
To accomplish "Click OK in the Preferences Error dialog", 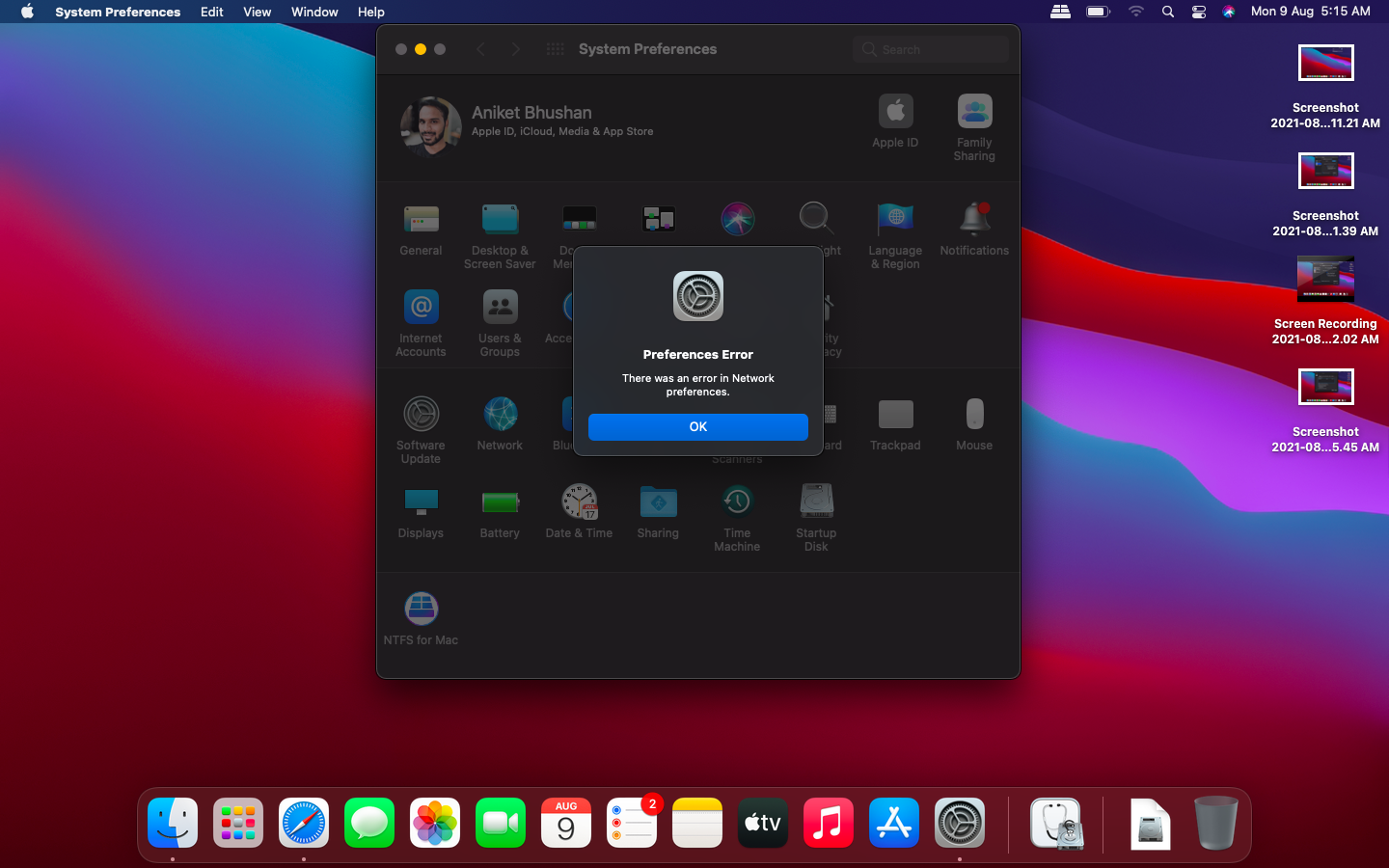I will point(697,426).
